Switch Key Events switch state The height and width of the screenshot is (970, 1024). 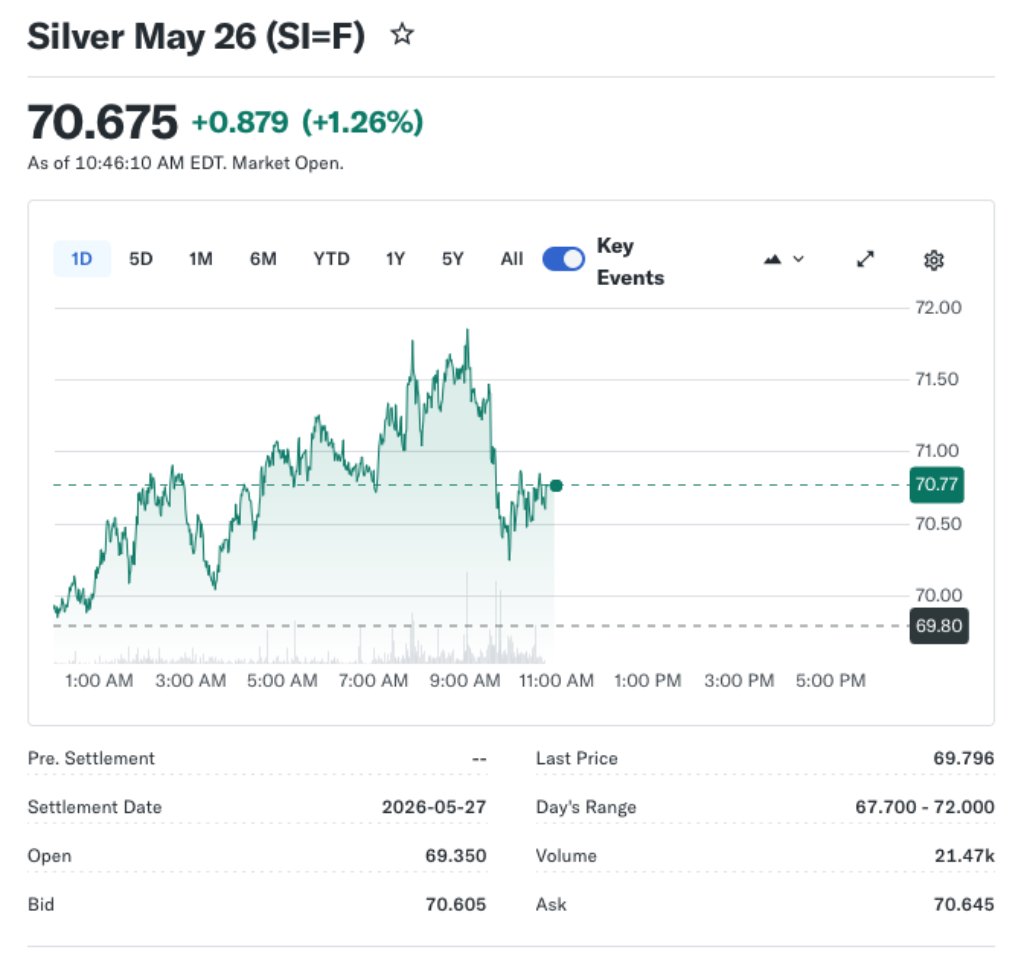563,258
